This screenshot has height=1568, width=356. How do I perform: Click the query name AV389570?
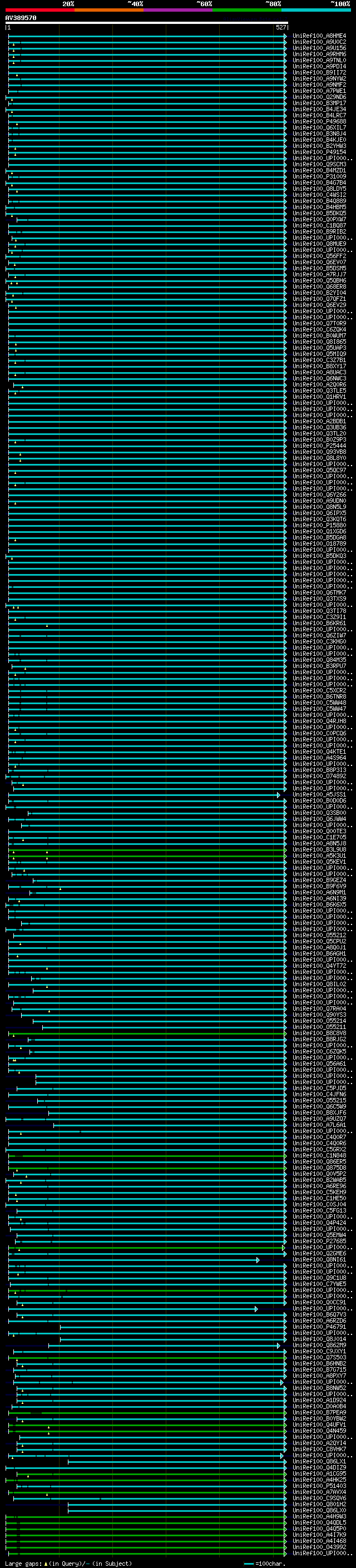[x=21, y=18]
